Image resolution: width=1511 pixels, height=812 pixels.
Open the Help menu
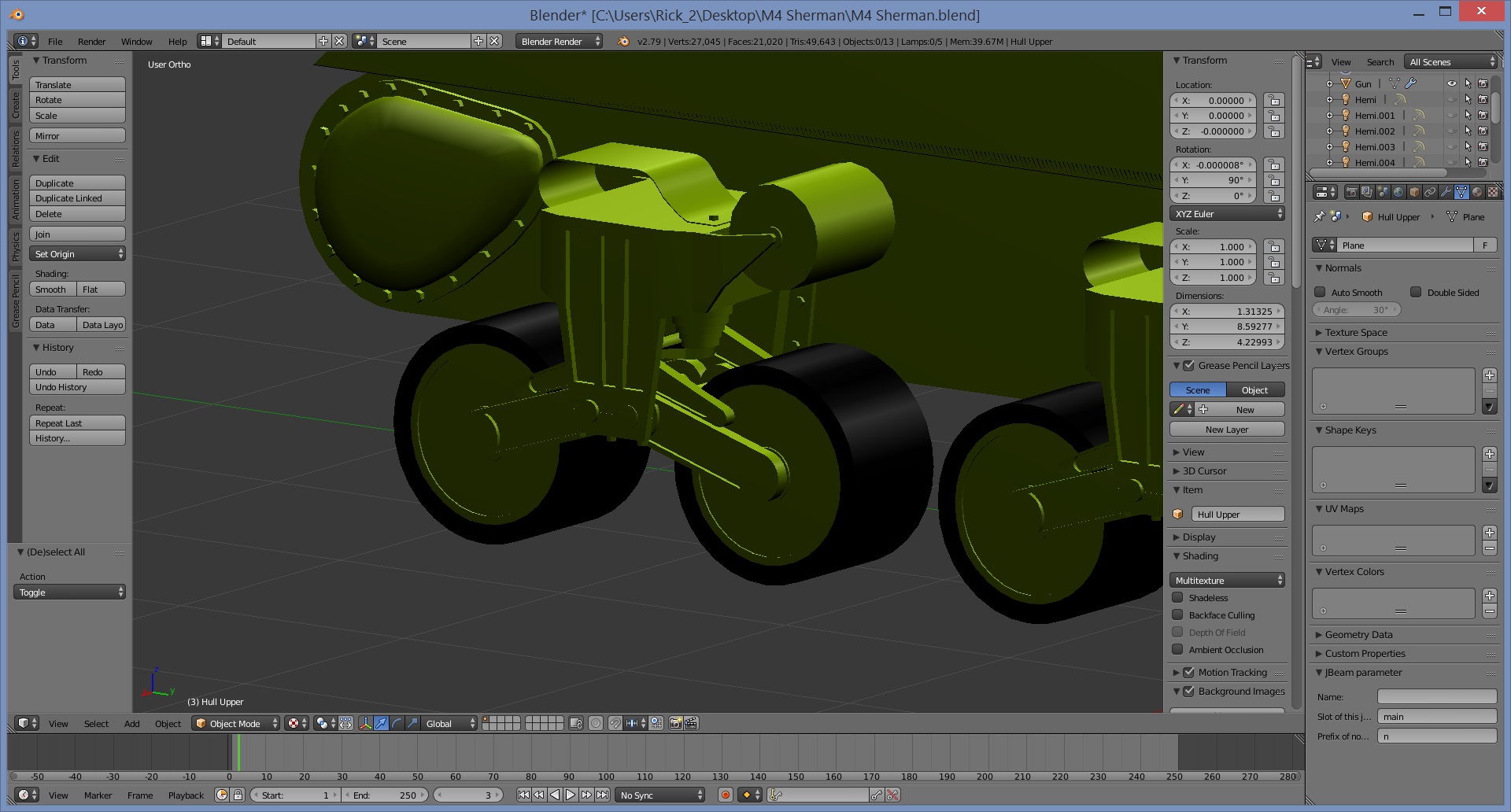pos(177,42)
